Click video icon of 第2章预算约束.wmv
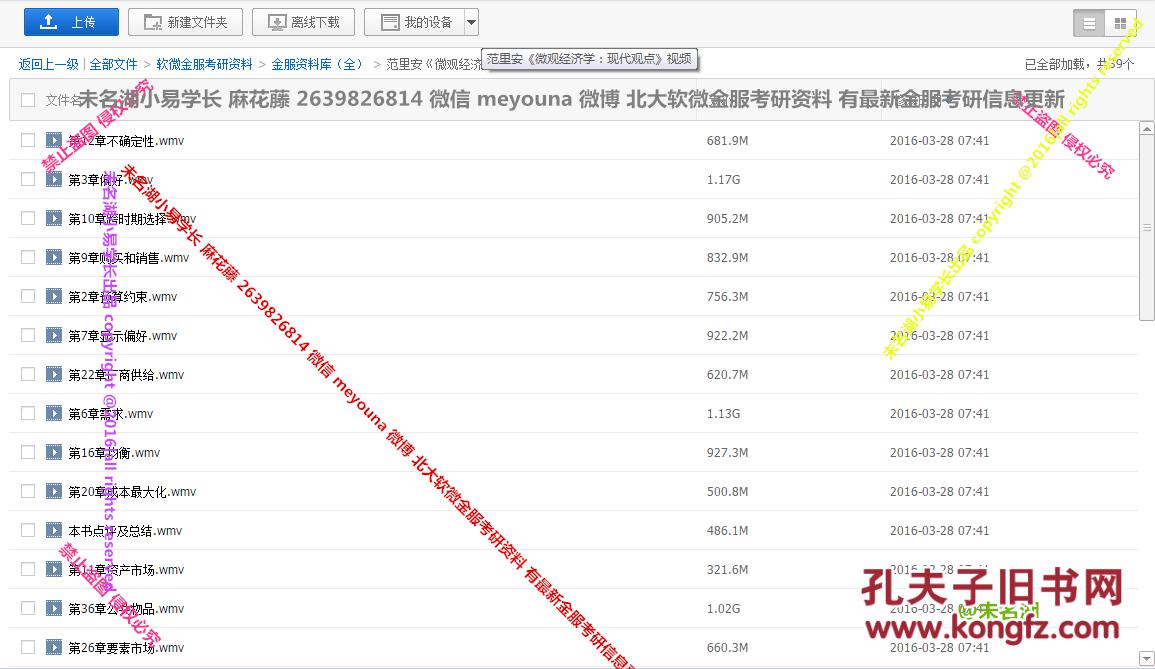1155x669 pixels. click(x=54, y=296)
